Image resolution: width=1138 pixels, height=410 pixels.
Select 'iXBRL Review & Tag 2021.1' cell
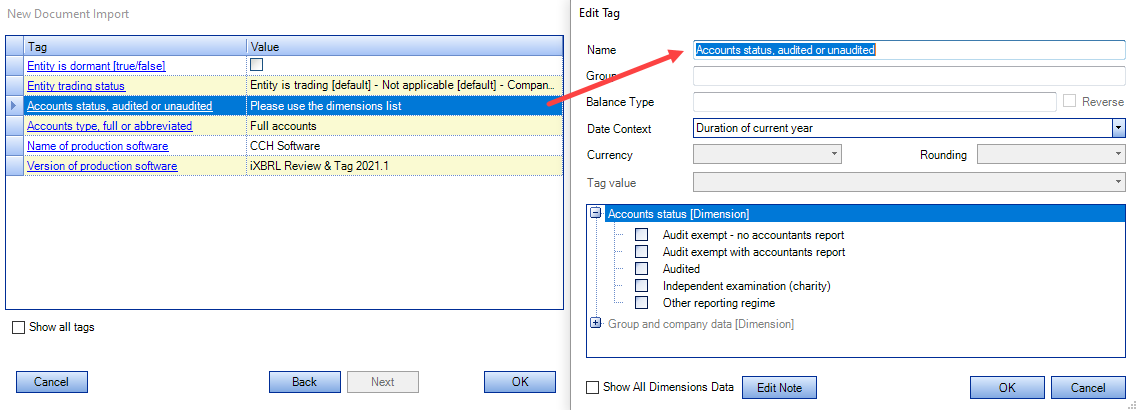[405, 166]
